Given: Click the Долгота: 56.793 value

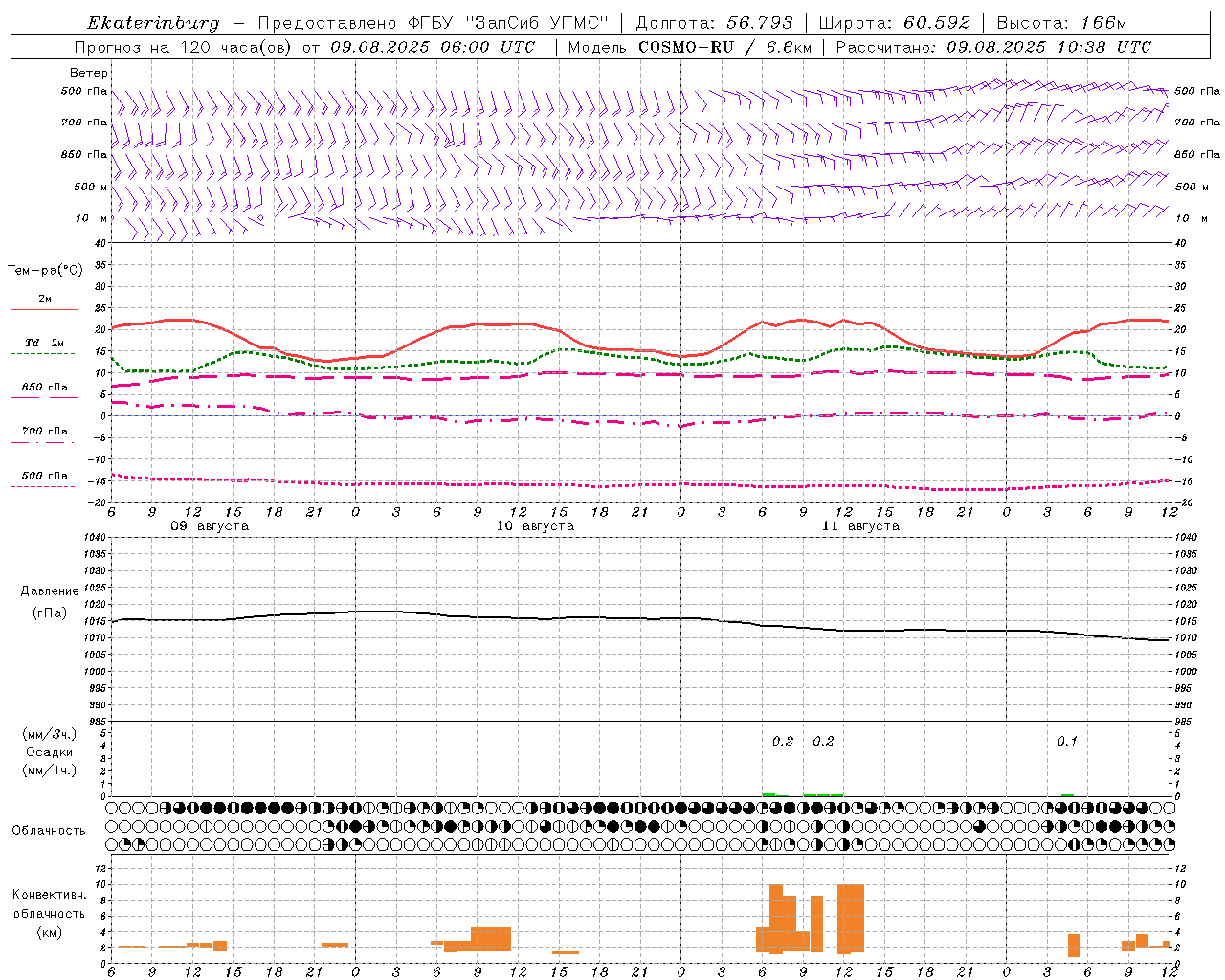Looking at the screenshot, I should pyautogui.click(x=714, y=23).
